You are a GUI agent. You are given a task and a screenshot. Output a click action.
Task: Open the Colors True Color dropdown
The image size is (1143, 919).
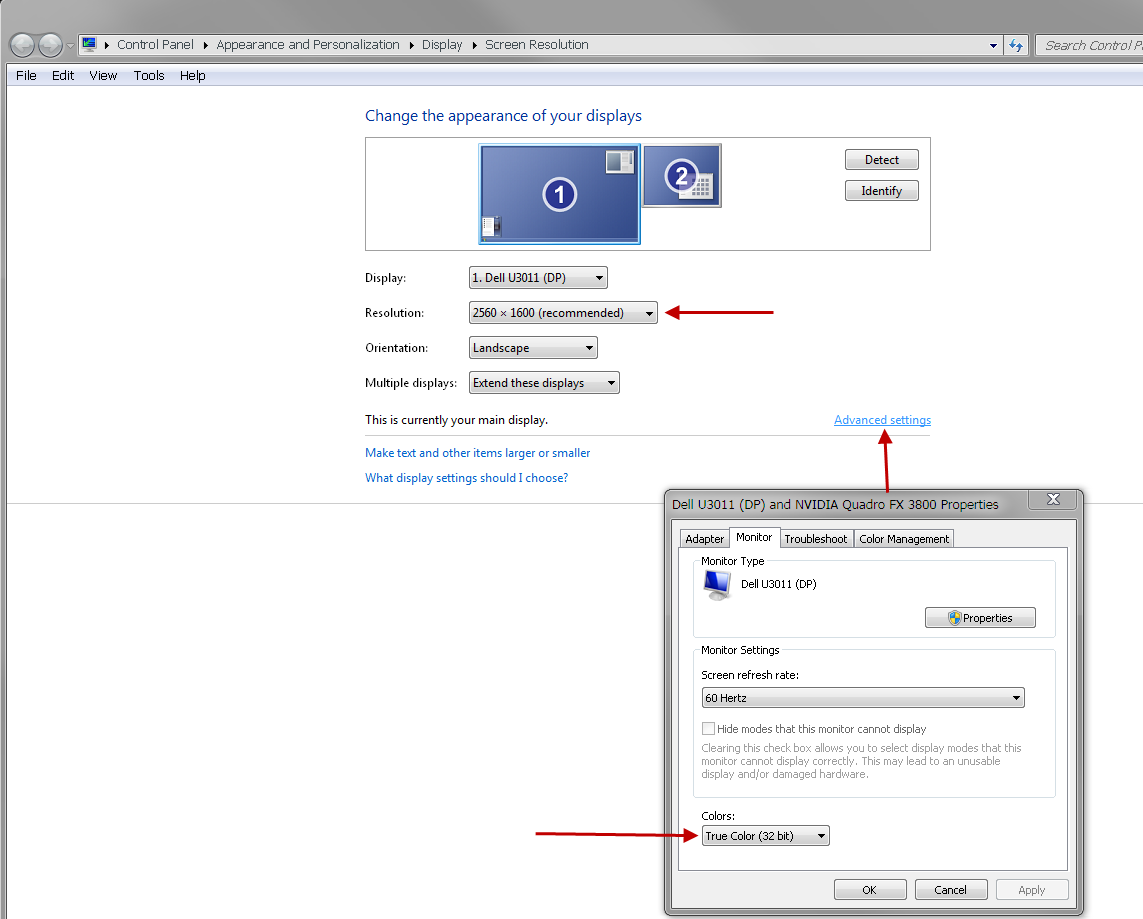[x=765, y=836]
